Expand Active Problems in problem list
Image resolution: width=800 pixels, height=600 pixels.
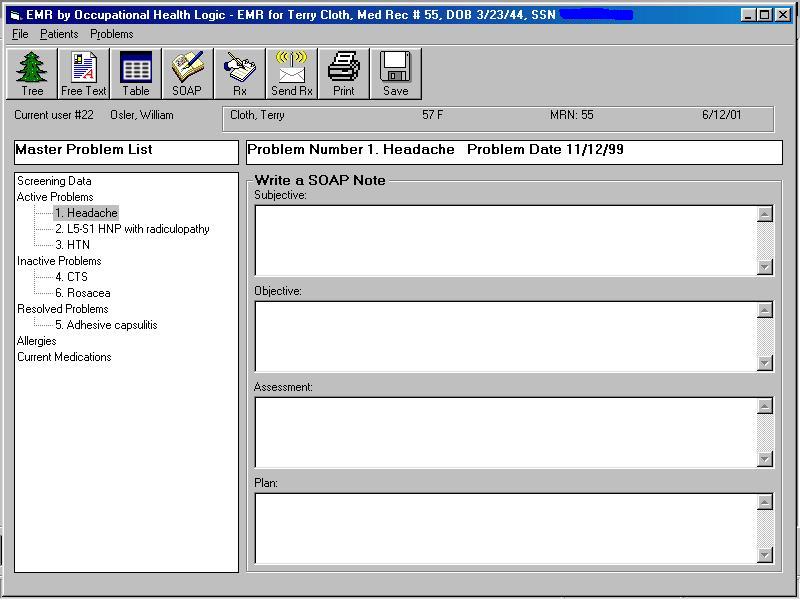click(x=55, y=197)
